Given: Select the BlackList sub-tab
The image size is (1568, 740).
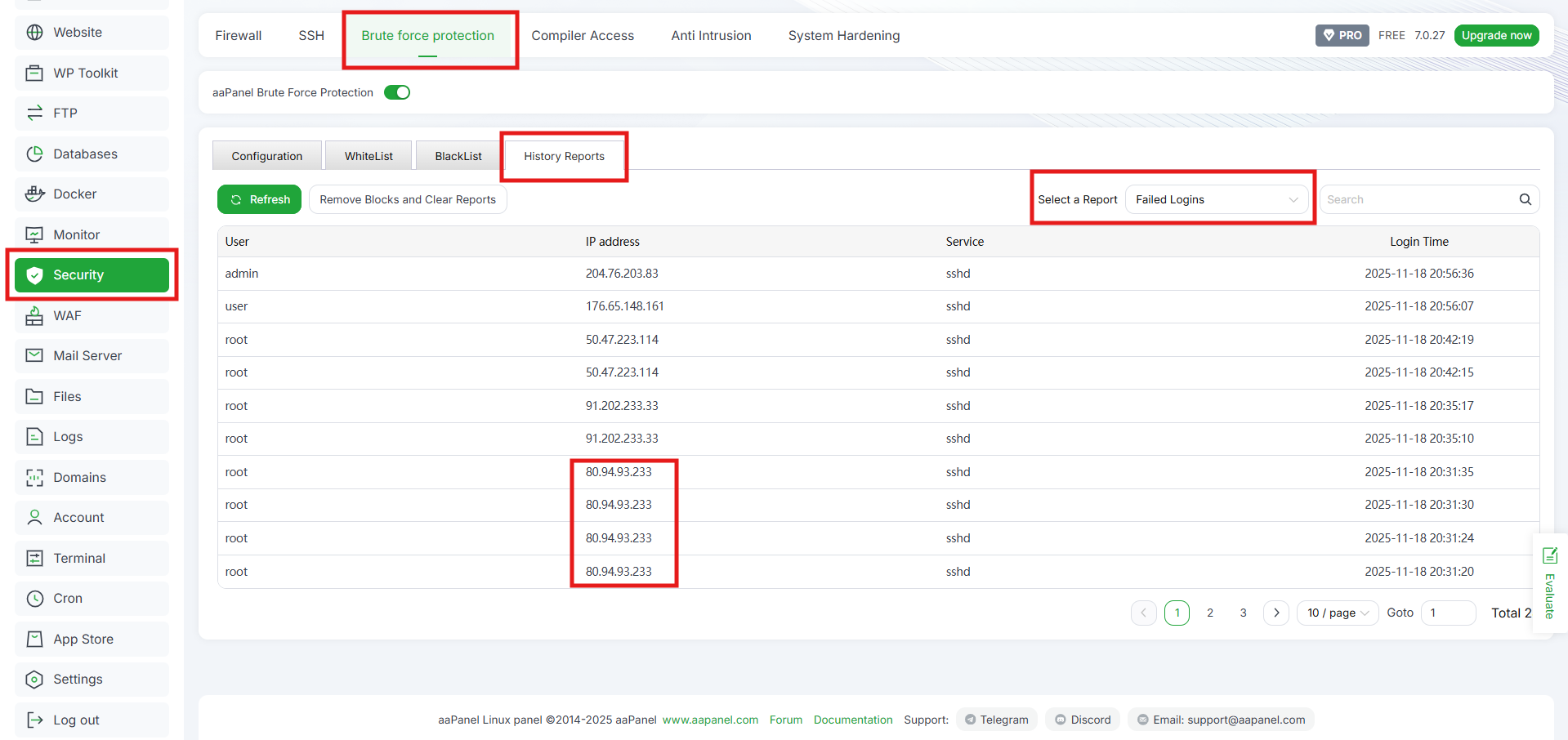Looking at the screenshot, I should click(x=458, y=155).
